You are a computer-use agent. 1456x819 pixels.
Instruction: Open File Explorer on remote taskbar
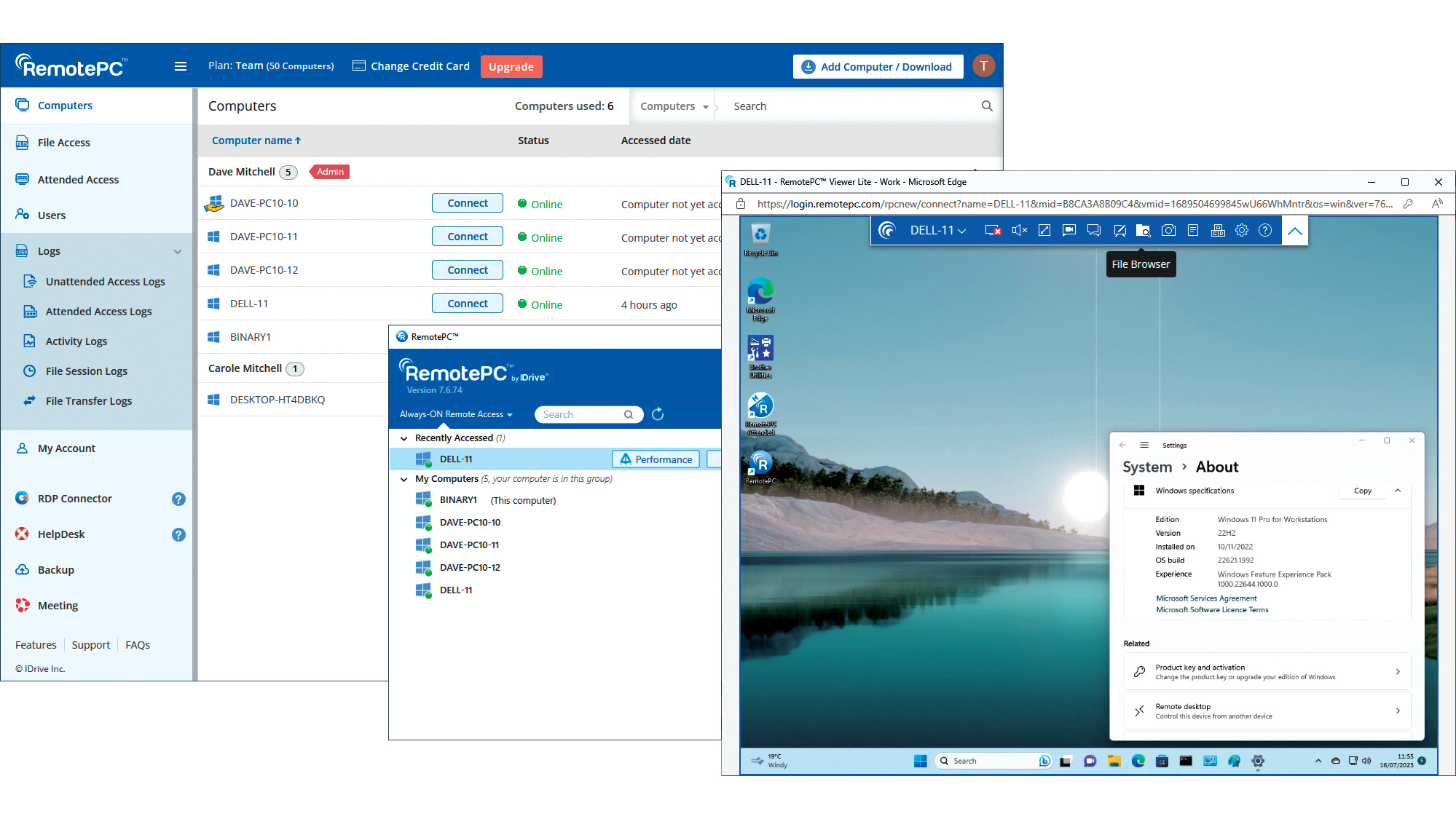pos(1114,761)
